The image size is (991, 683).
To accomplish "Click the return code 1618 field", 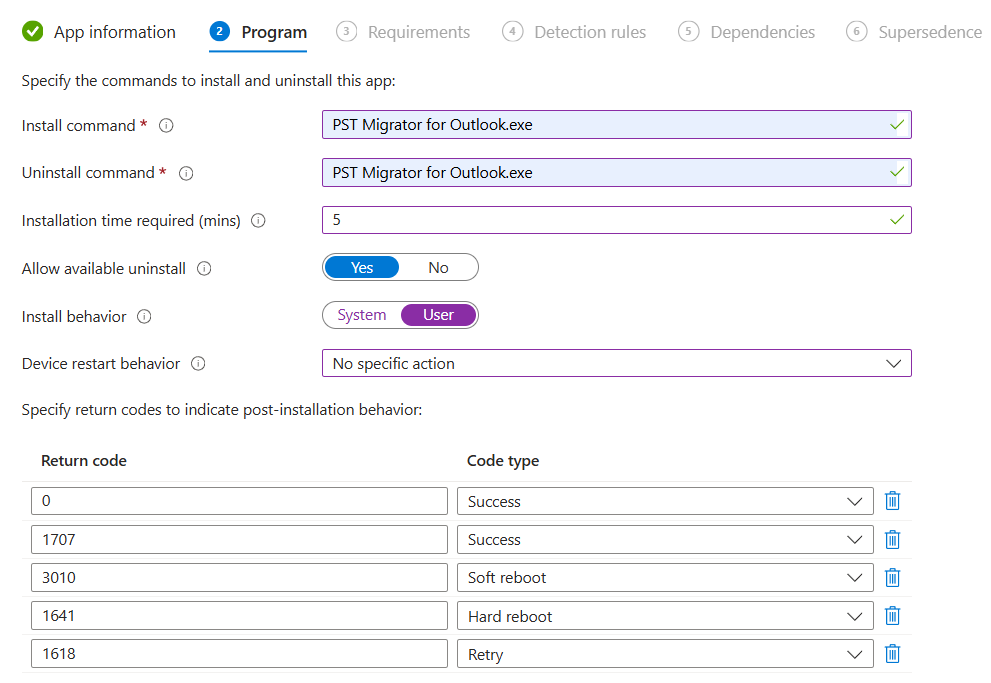I will point(239,653).
